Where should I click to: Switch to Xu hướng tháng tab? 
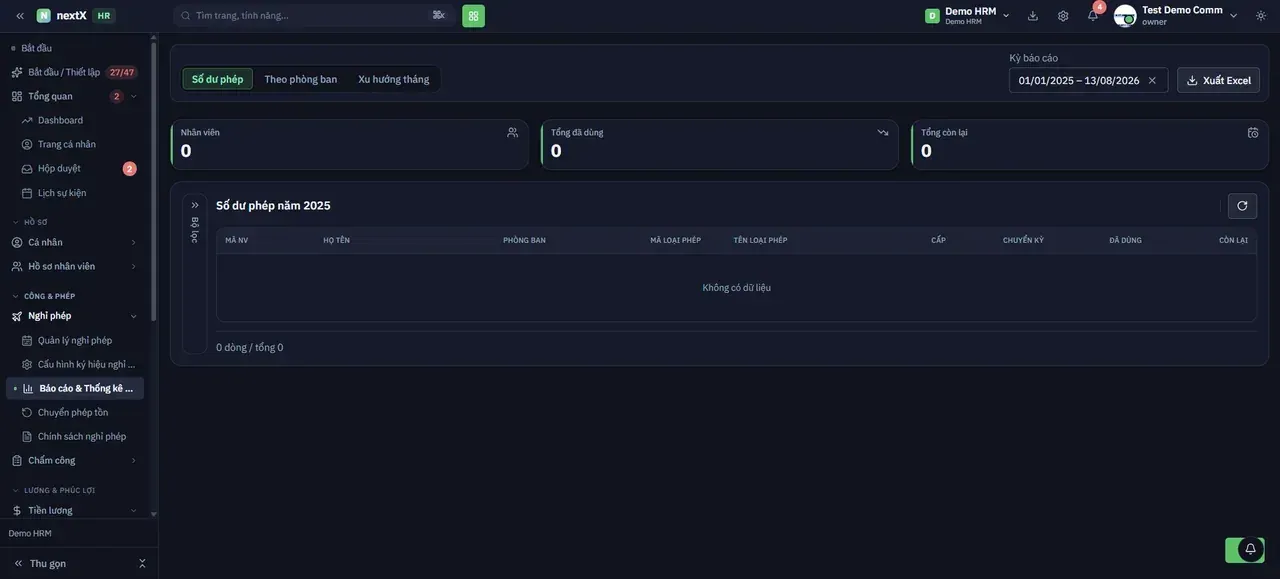point(394,79)
